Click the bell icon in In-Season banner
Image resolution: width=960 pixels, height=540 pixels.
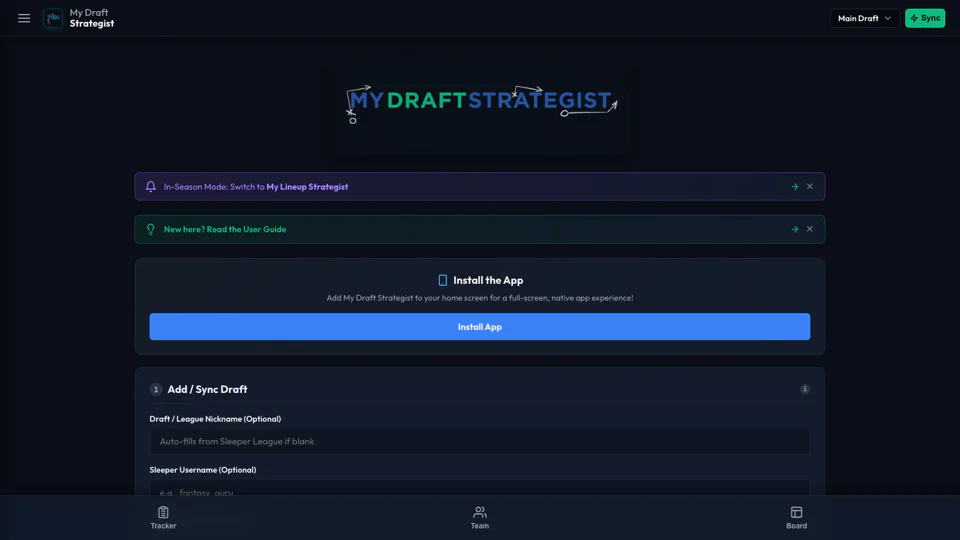pyautogui.click(x=151, y=187)
